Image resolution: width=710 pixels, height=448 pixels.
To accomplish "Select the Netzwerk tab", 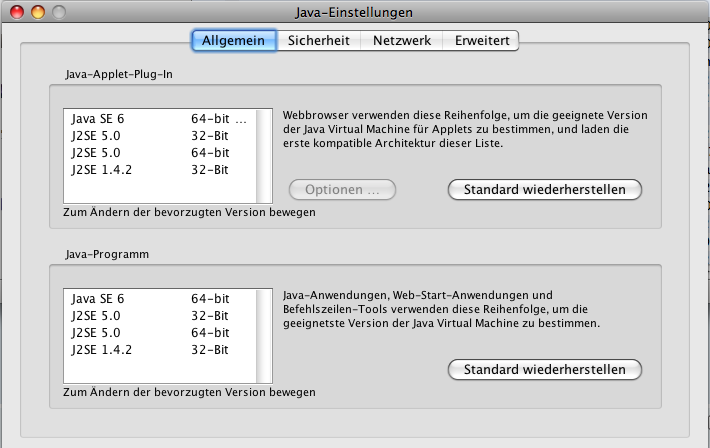I will coord(401,41).
